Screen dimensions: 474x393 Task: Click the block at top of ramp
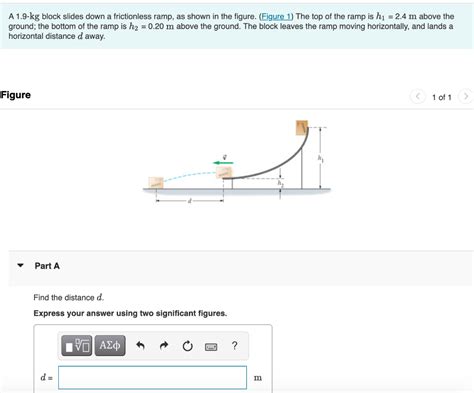[x=302, y=128]
